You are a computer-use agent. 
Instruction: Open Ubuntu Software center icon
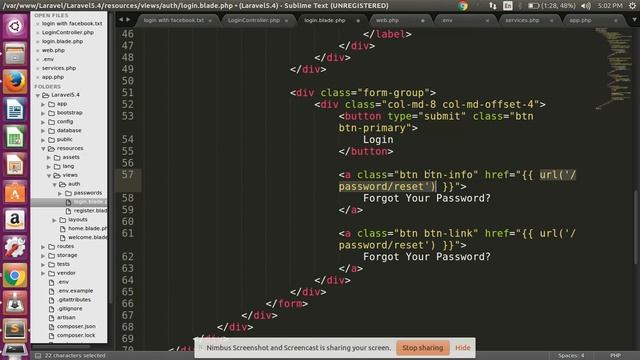pyautogui.click(x=15, y=192)
